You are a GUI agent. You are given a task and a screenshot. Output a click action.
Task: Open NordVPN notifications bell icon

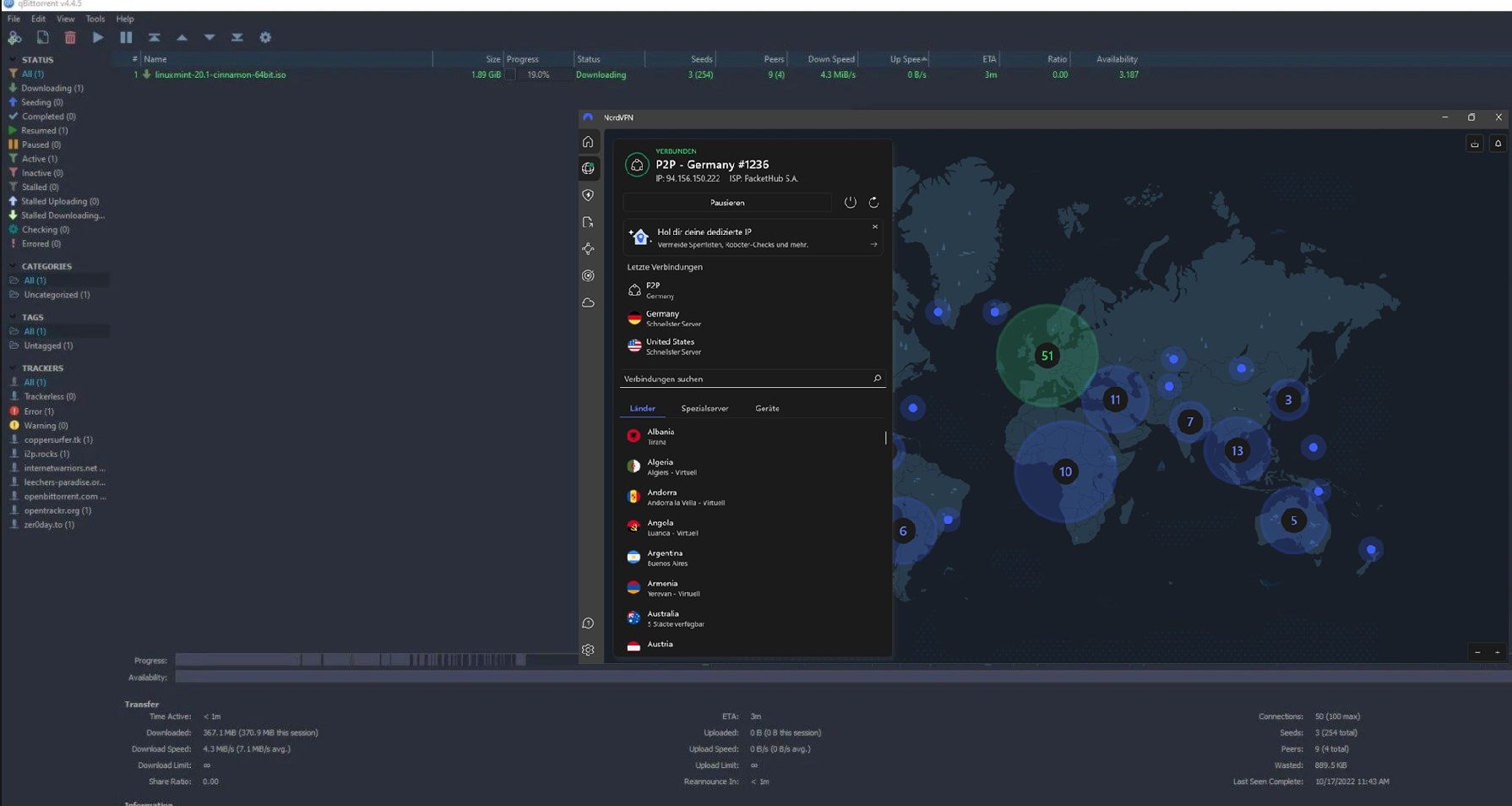pos(1498,144)
